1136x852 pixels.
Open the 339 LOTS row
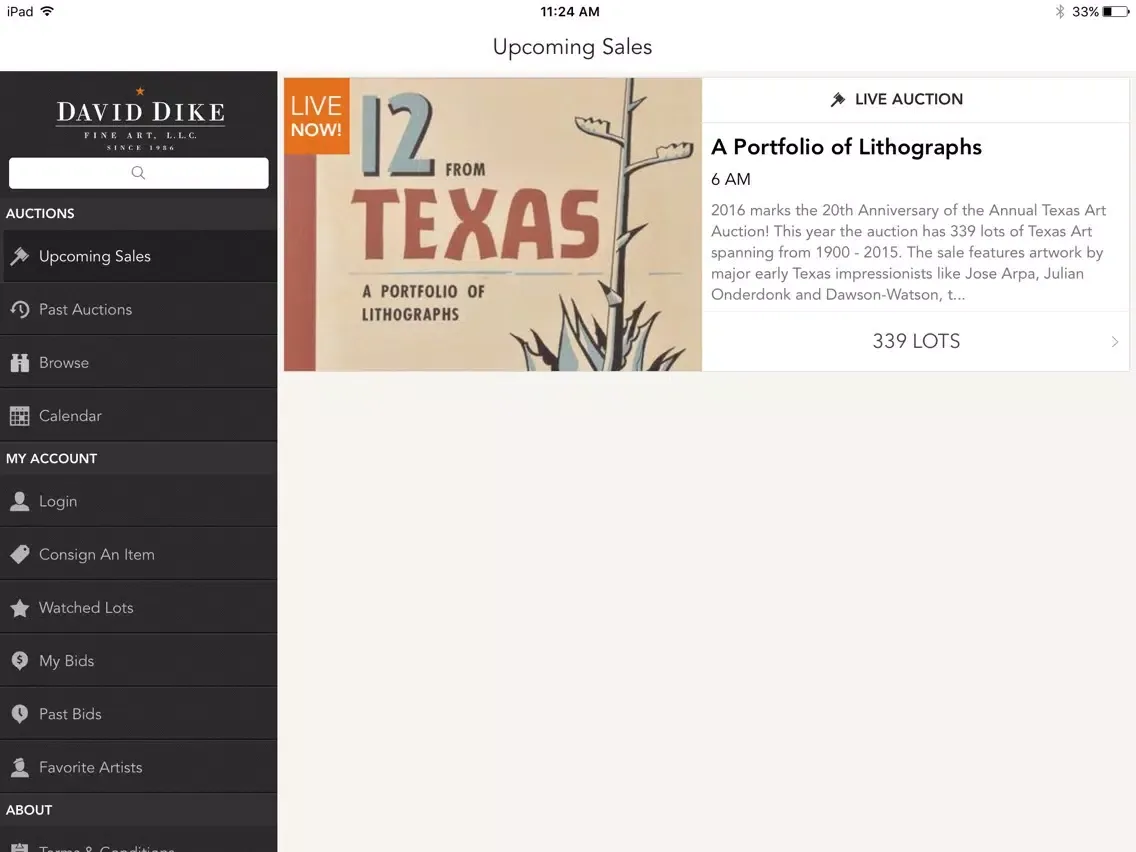tap(915, 341)
